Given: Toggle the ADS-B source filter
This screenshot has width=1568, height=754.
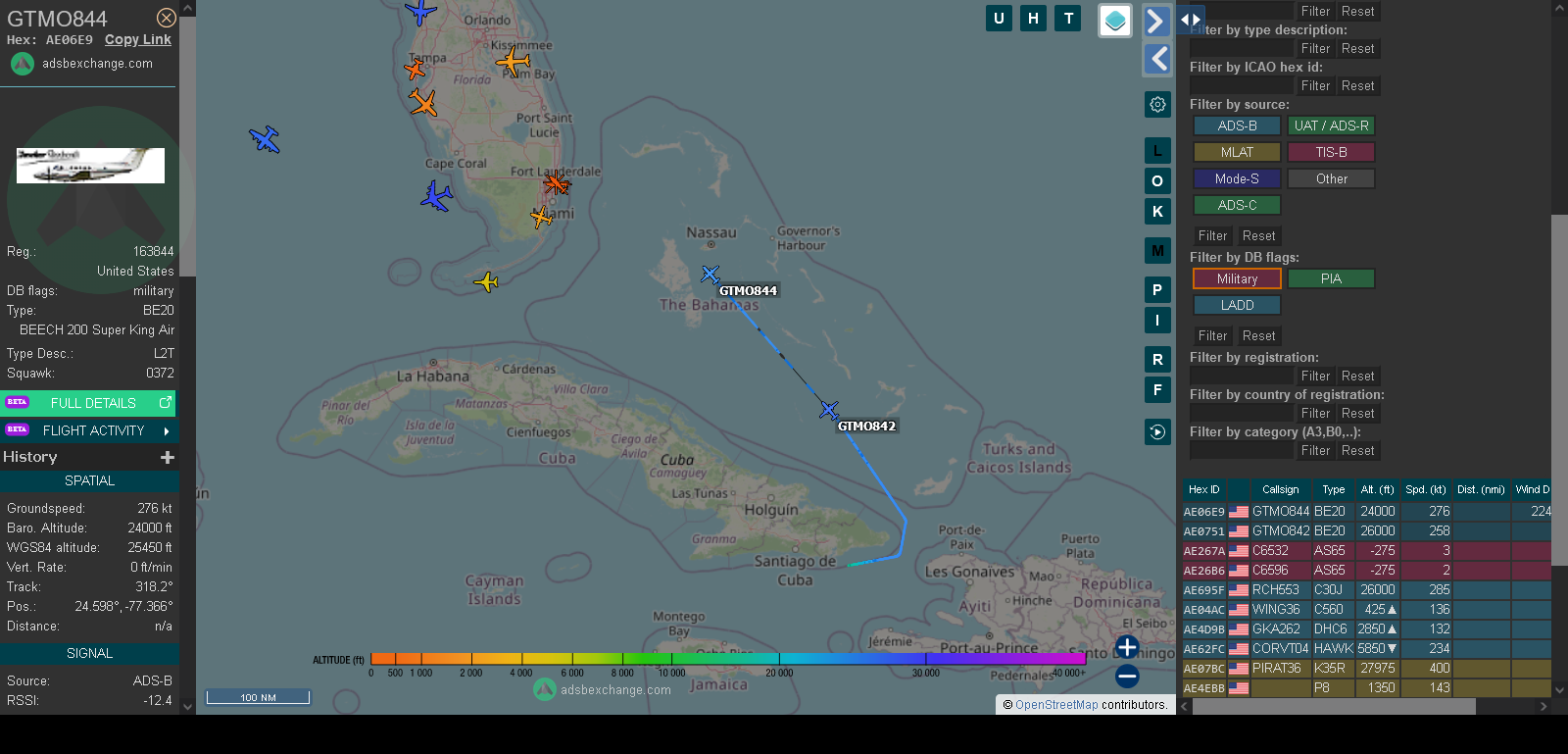Looking at the screenshot, I should [1237, 126].
